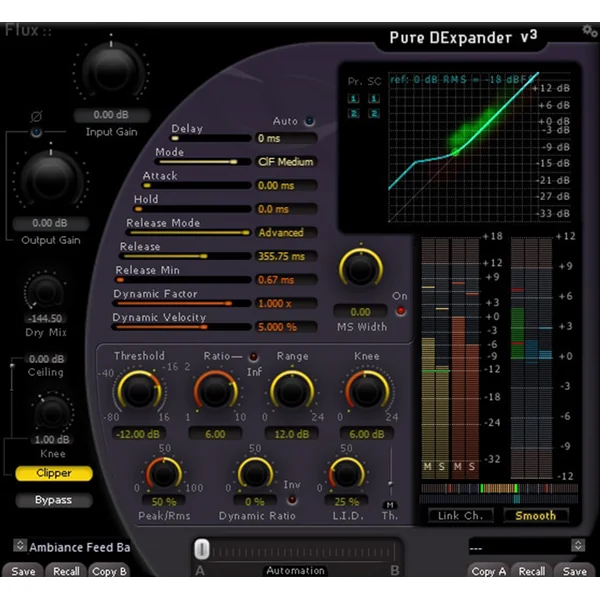600x600 pixels.
Task: Toggle the Clipper button
Action: (x=54, y=473)
